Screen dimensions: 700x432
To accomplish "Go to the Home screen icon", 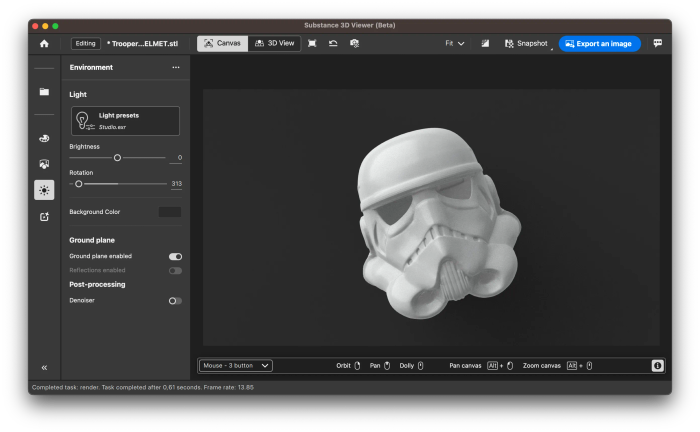I will [44, 44].
